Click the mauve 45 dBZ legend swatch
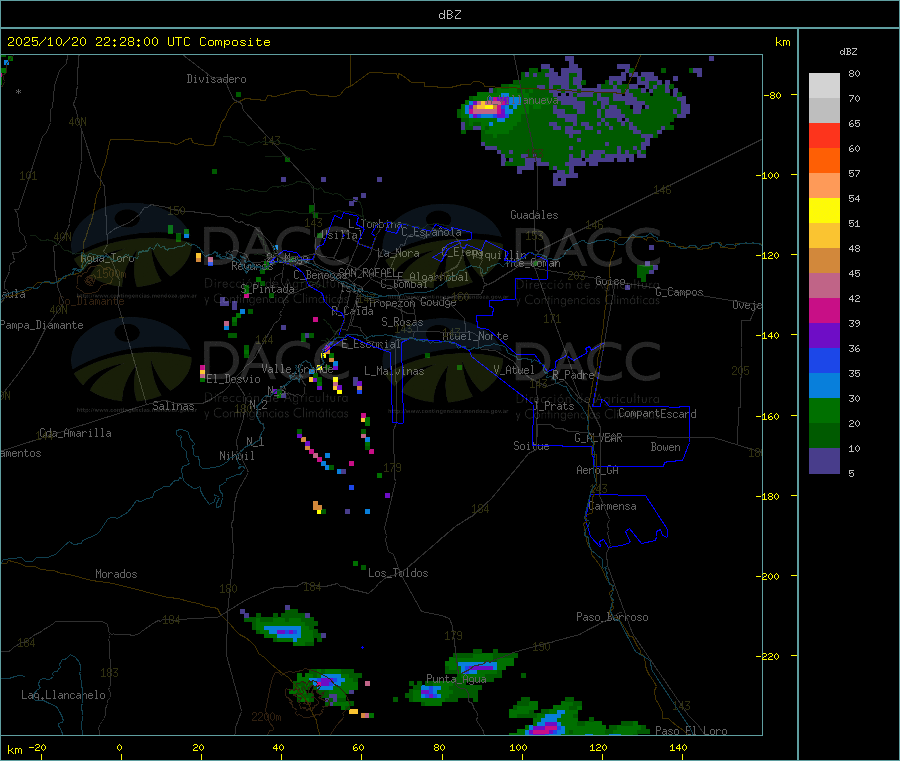The image size is (900, 761). [x=824, y=285]
